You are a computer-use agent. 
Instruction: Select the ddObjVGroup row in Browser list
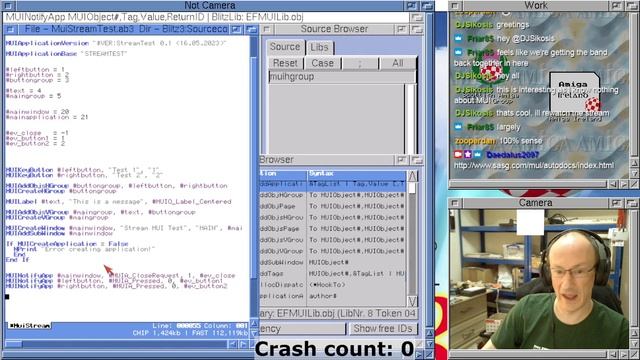tap(333, 251)
